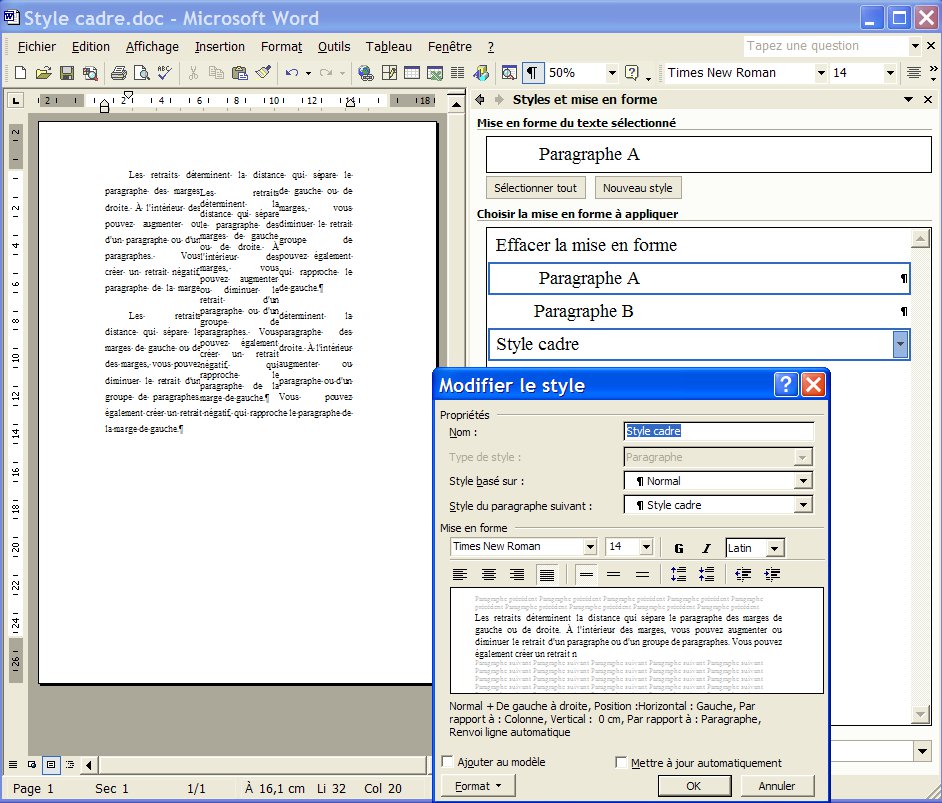Click the ruler tab selector button
942x803 pixels.
coord(16,100)
